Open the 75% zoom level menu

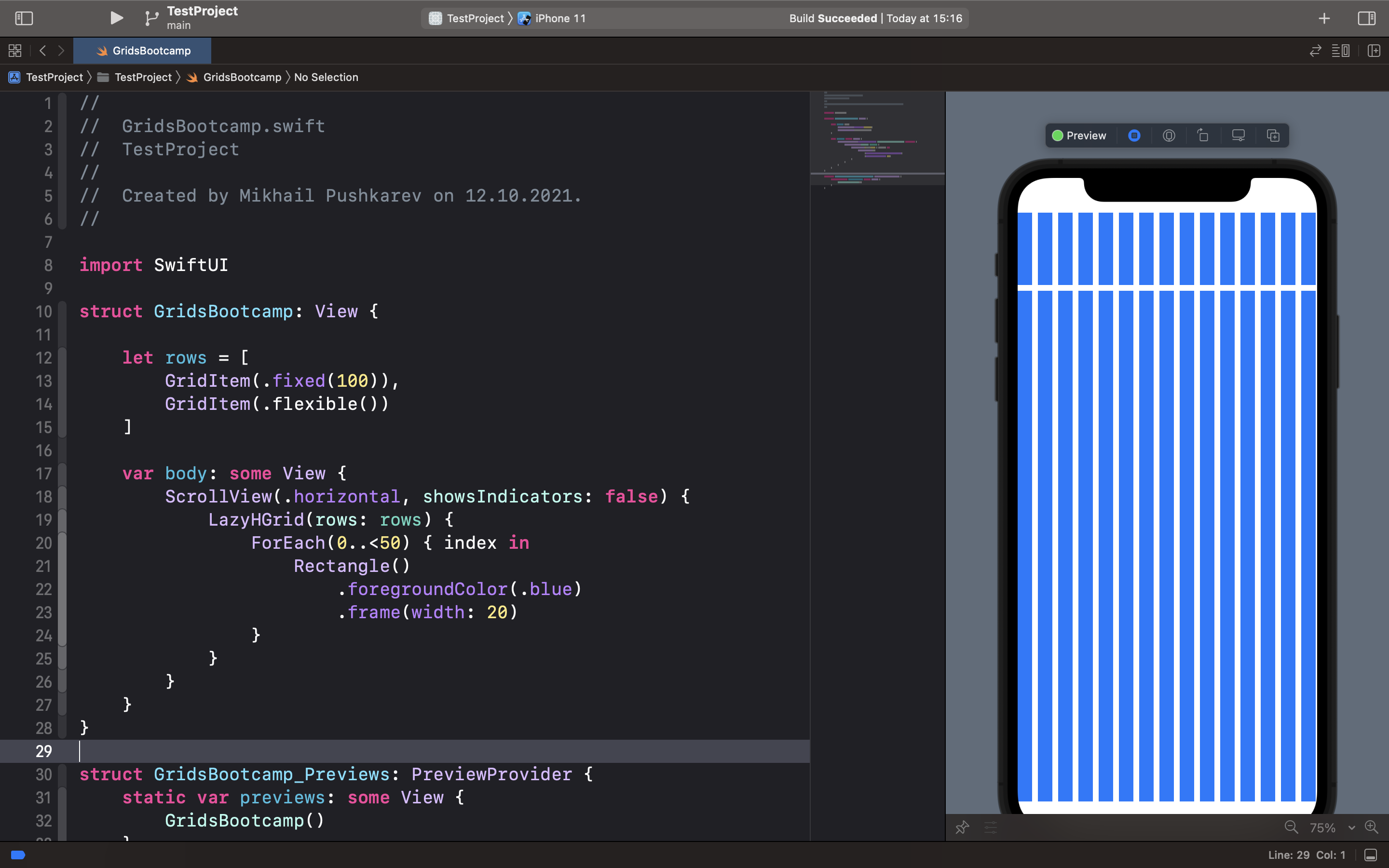(1332, 827)
